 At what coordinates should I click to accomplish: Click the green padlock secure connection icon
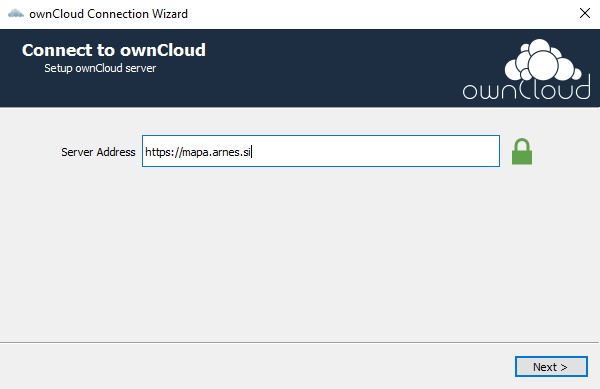point(522,151)
